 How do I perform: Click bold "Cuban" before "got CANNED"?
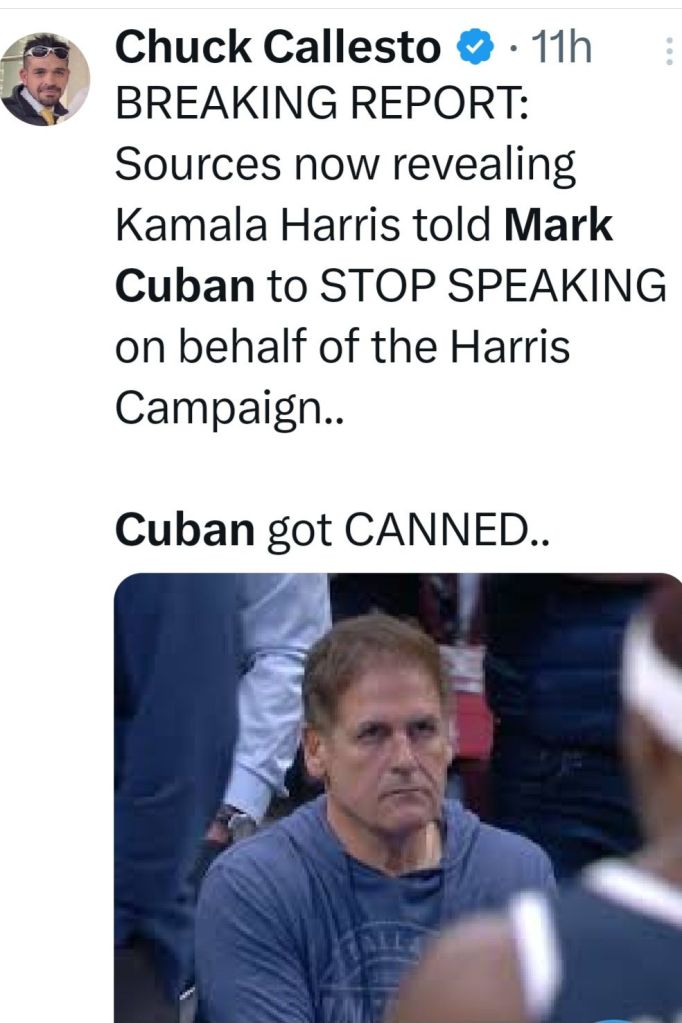click(x=185, y=531)
